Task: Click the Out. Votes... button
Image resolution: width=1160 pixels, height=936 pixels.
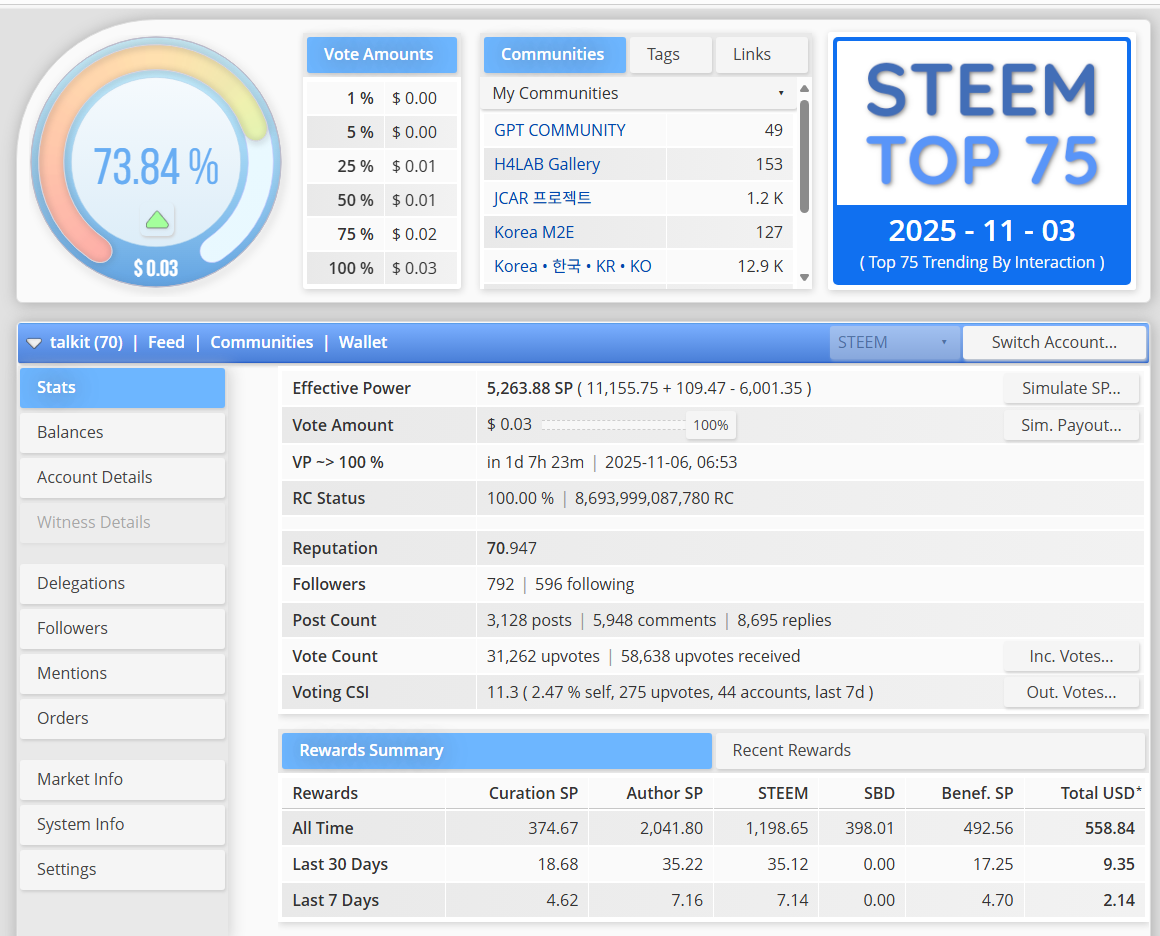Action: click(x=1071, y=693)
